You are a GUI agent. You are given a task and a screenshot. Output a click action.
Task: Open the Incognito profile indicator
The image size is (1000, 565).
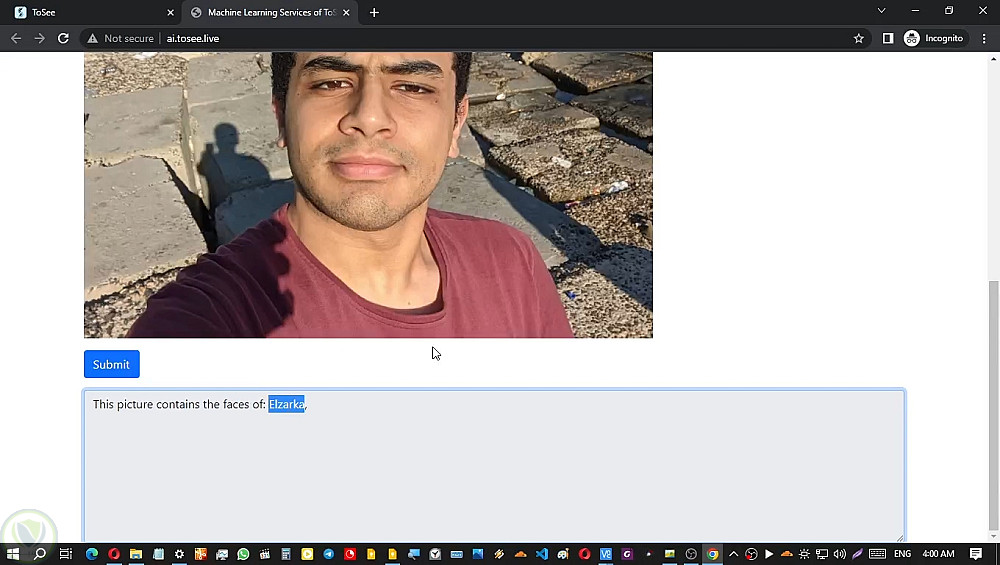(x=934, y=38)
